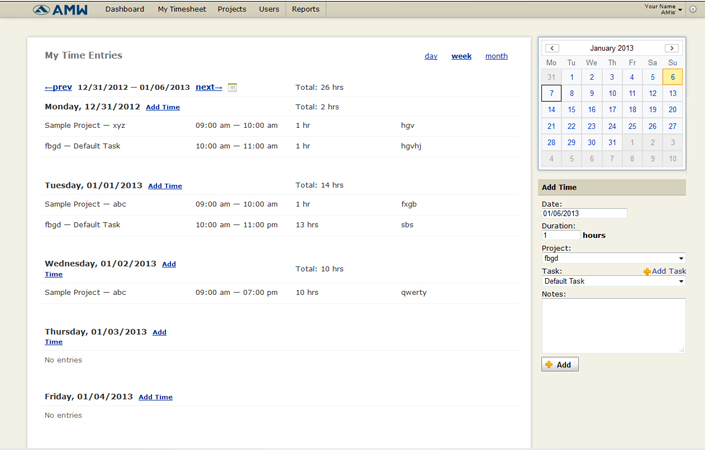Go to previous month in calendar
This screenshot has height=450, width=705.
click(552, 48)
